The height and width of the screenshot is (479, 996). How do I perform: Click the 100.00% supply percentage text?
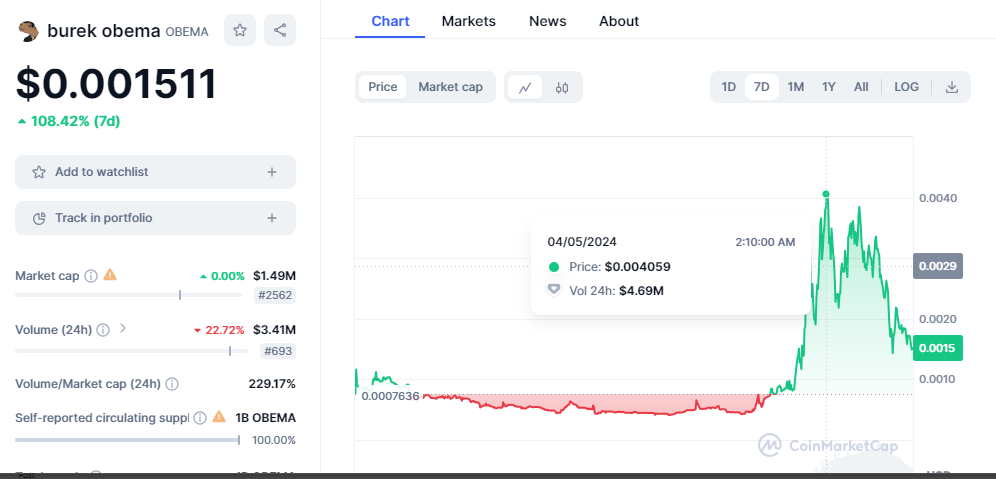(x=274, y=440)
